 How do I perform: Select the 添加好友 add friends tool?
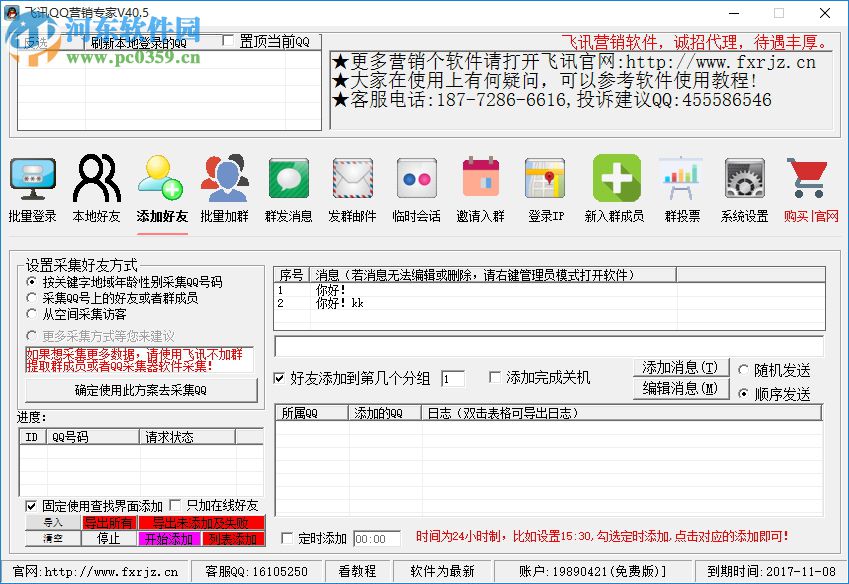click(160, 190)
